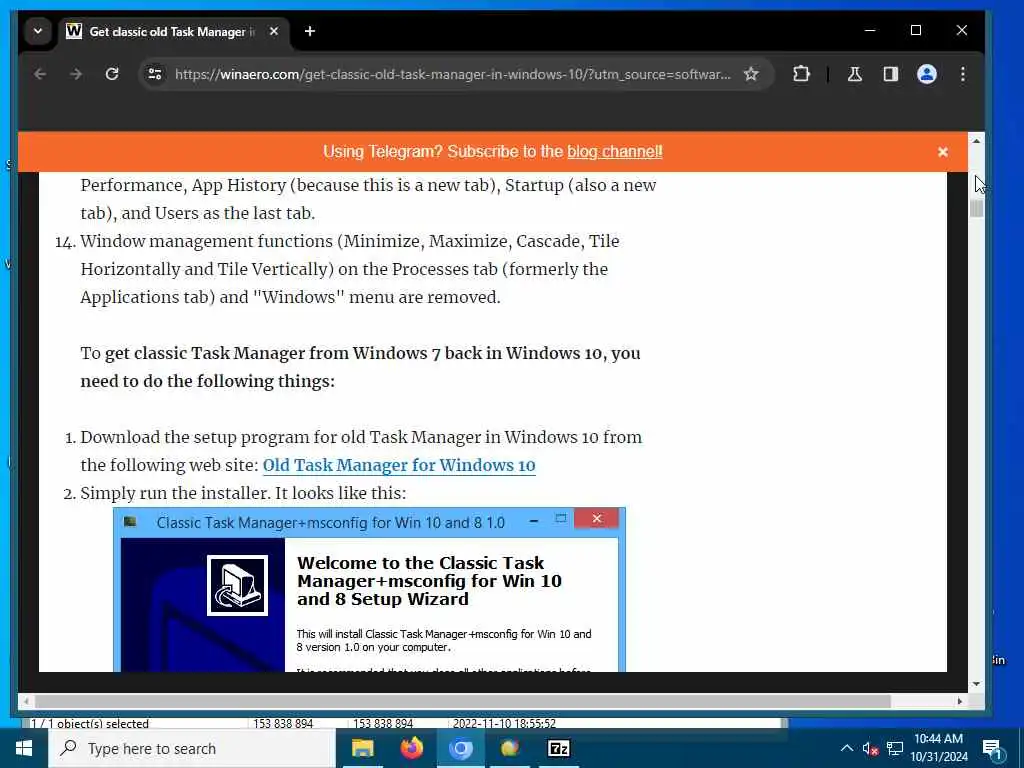Open the muted volume tray icon

coord(870,748)
